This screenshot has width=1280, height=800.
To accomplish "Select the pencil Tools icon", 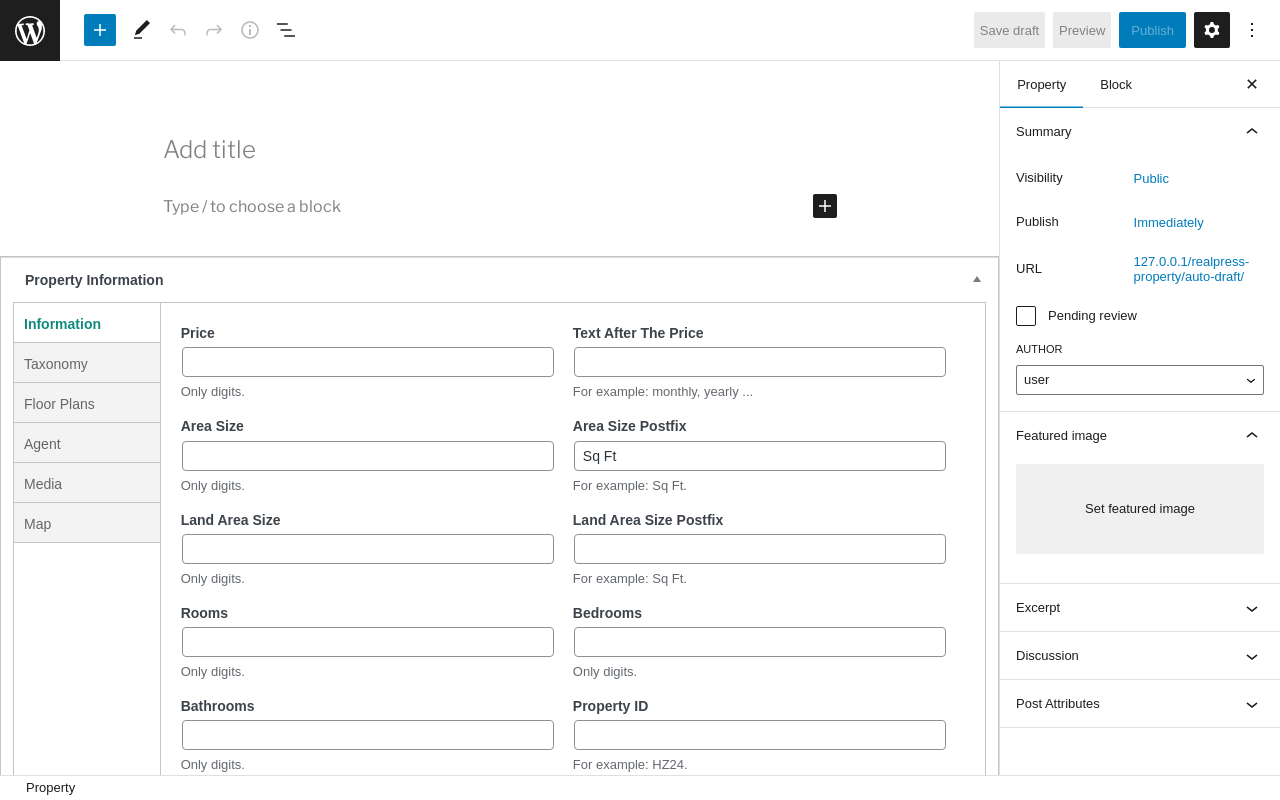I will pyautogui.click(x=142, y=30).
